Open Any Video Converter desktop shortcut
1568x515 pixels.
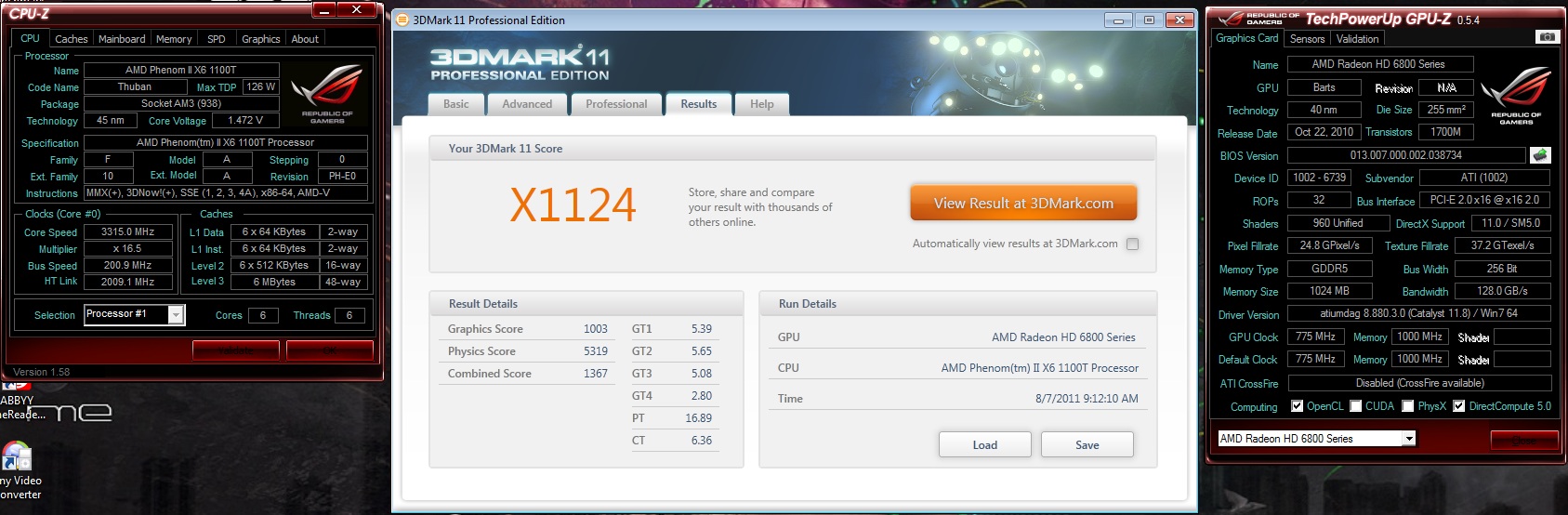pyautogui.click(x=17, y=471)
